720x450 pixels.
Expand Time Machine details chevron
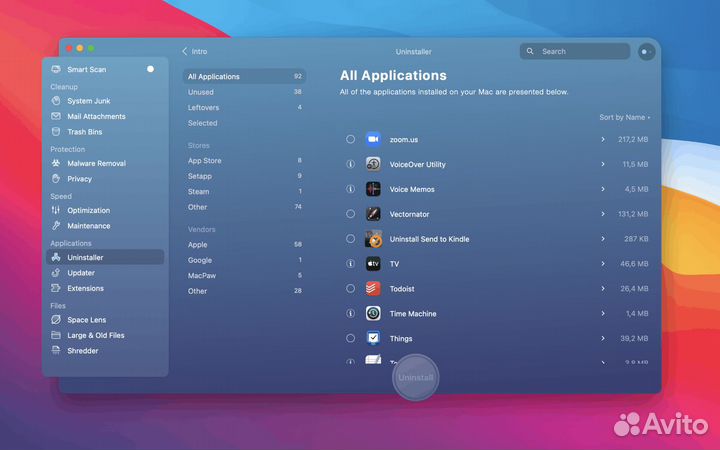603,313
